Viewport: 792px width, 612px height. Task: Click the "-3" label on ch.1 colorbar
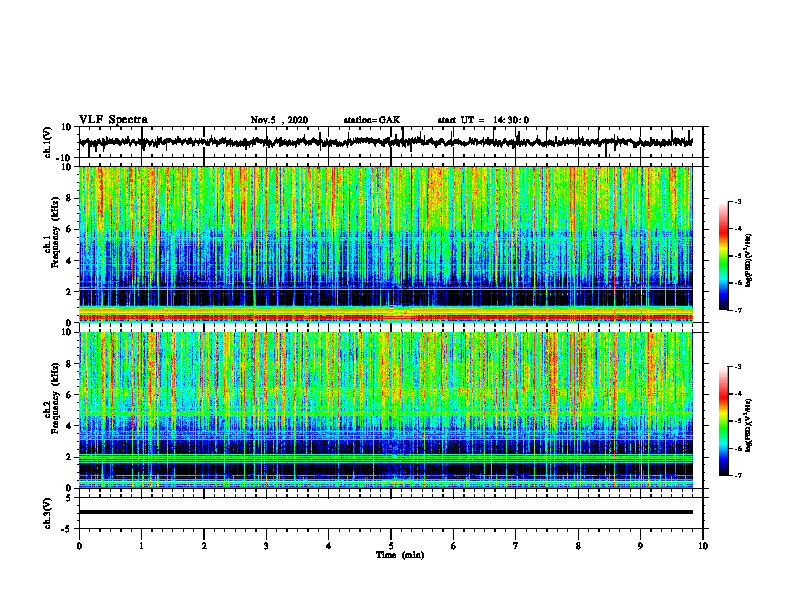click(x=737, y=201)
